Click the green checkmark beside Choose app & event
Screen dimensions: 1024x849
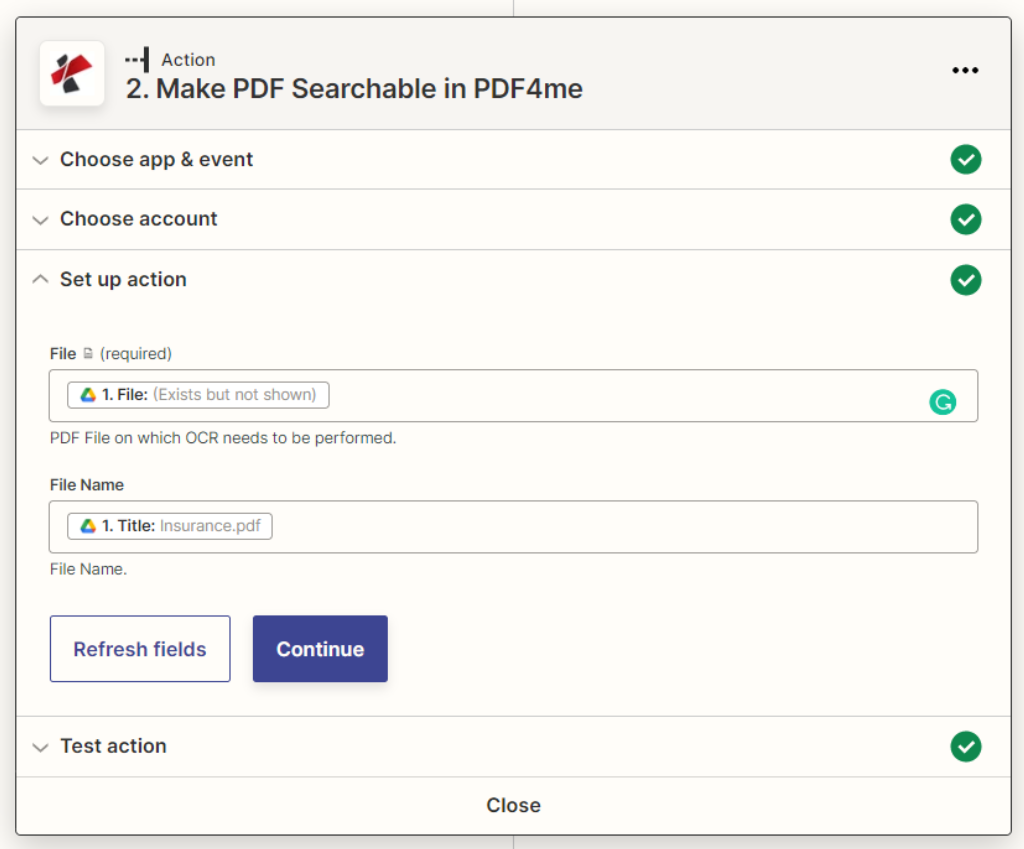[965, 159]
